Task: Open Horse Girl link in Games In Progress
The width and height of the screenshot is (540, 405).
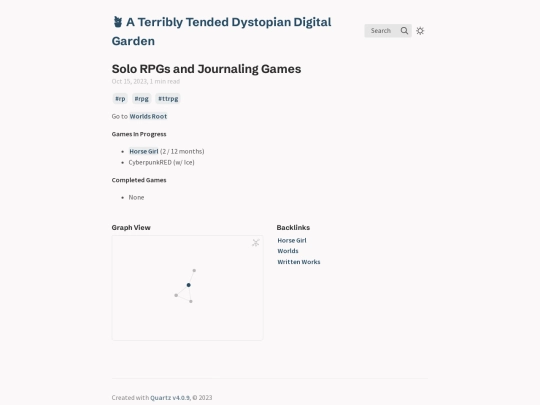Action: coord(144,151)
